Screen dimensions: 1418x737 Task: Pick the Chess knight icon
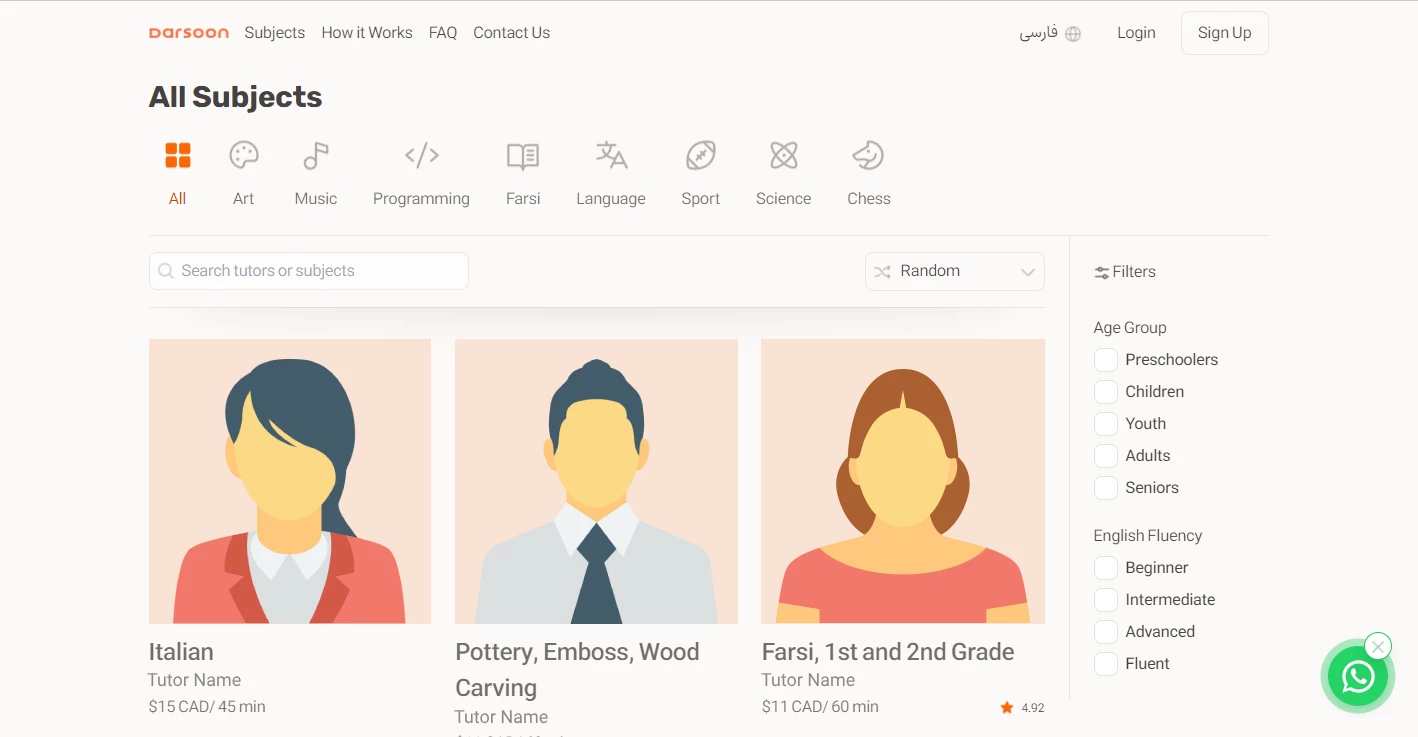click(x=868, y=155)
